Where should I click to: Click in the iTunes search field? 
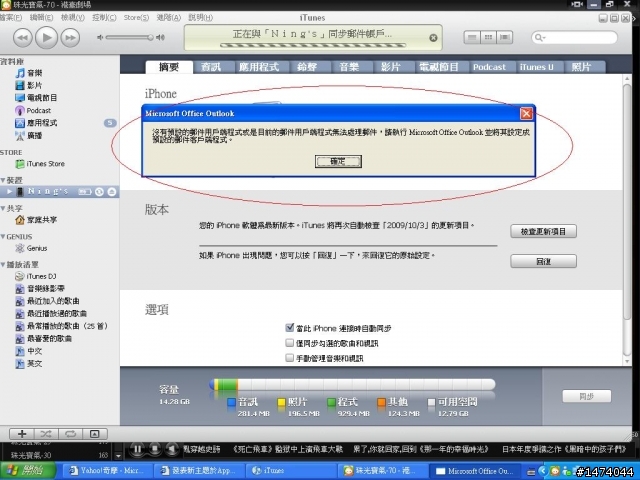[x=575, y=38]
